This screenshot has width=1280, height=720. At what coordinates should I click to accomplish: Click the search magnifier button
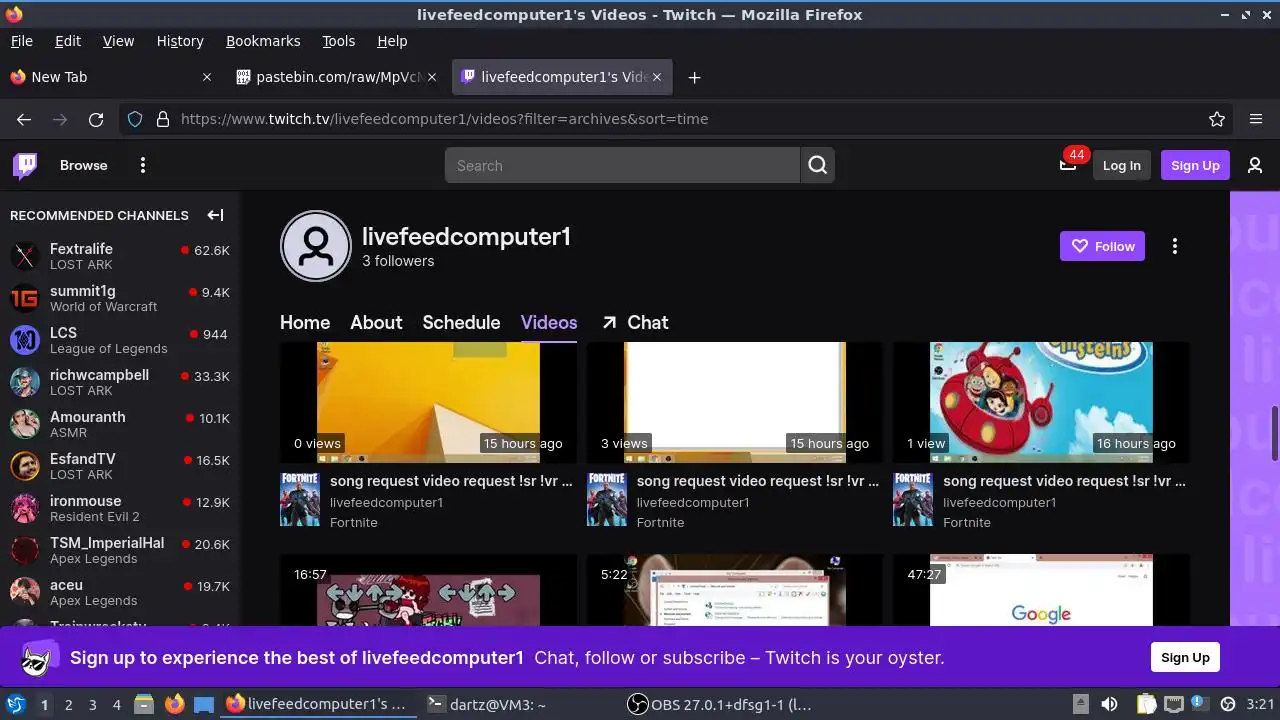click(x=818, y=166)
